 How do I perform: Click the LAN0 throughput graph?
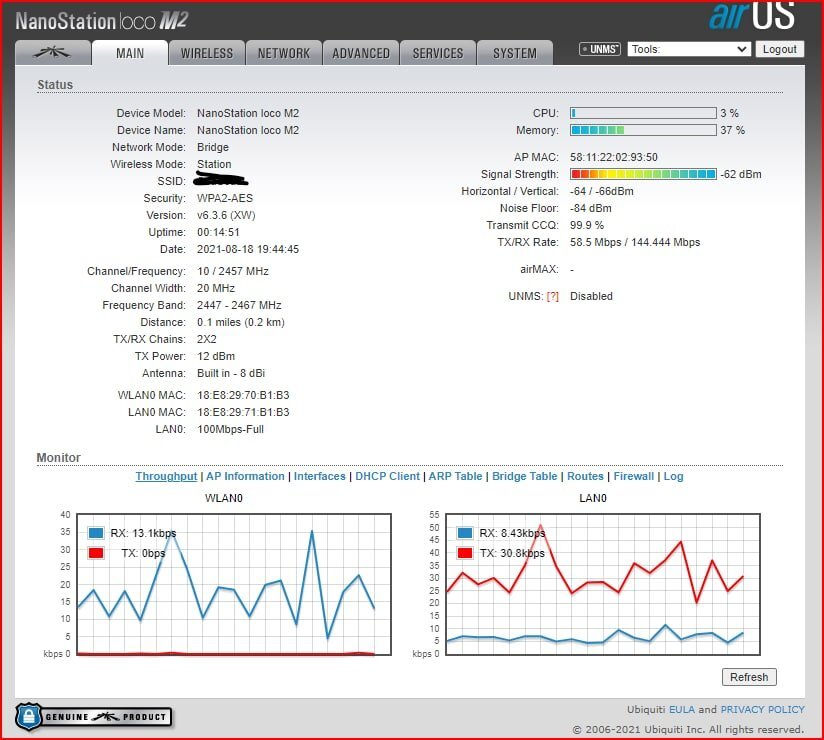pos(603,584)
